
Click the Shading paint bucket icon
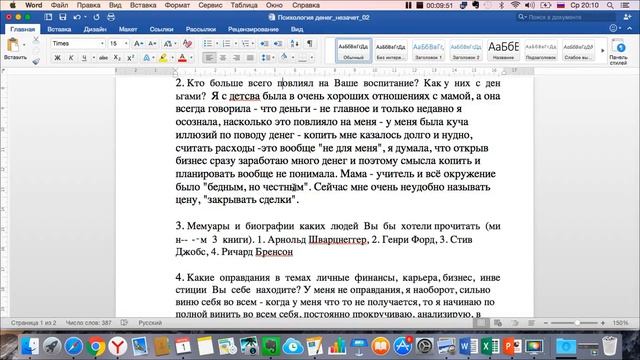click(284, 58)
